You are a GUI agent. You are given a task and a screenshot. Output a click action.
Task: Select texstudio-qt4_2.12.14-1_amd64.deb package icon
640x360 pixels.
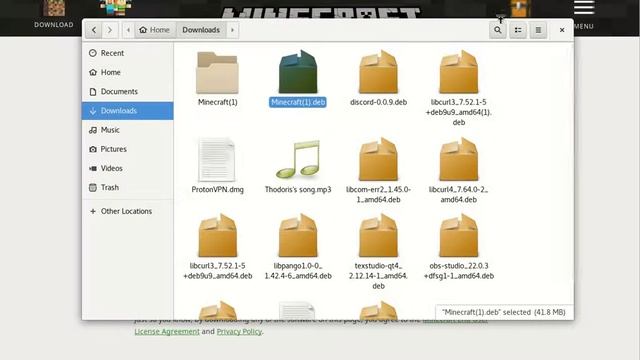point(378,236)
